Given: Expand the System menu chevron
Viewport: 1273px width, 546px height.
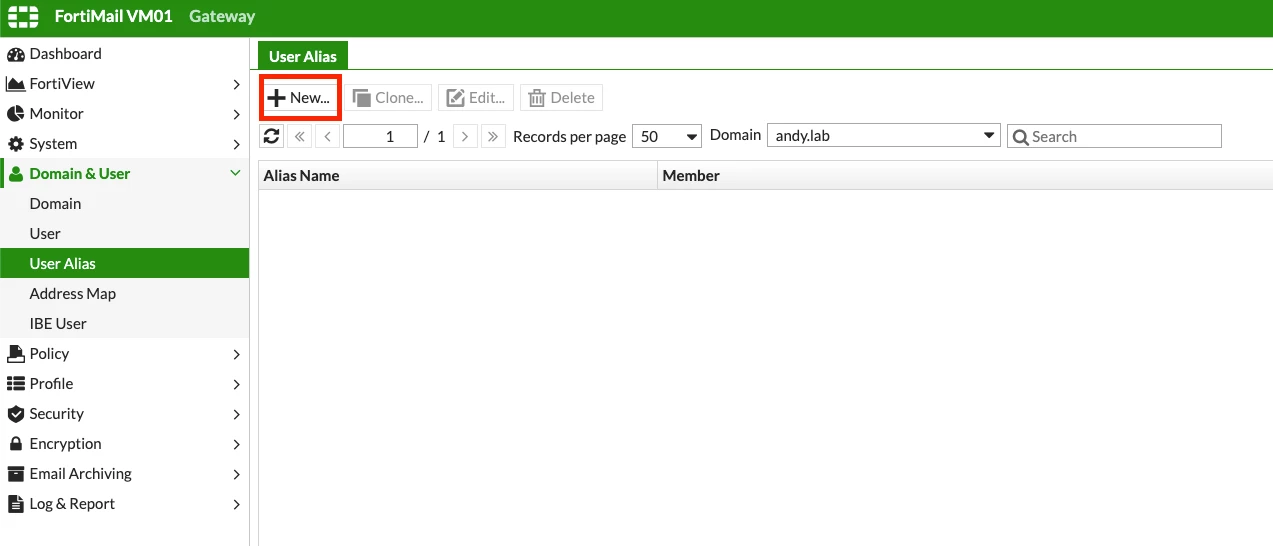Looking at the screenshot, I should tap(236, 144).
